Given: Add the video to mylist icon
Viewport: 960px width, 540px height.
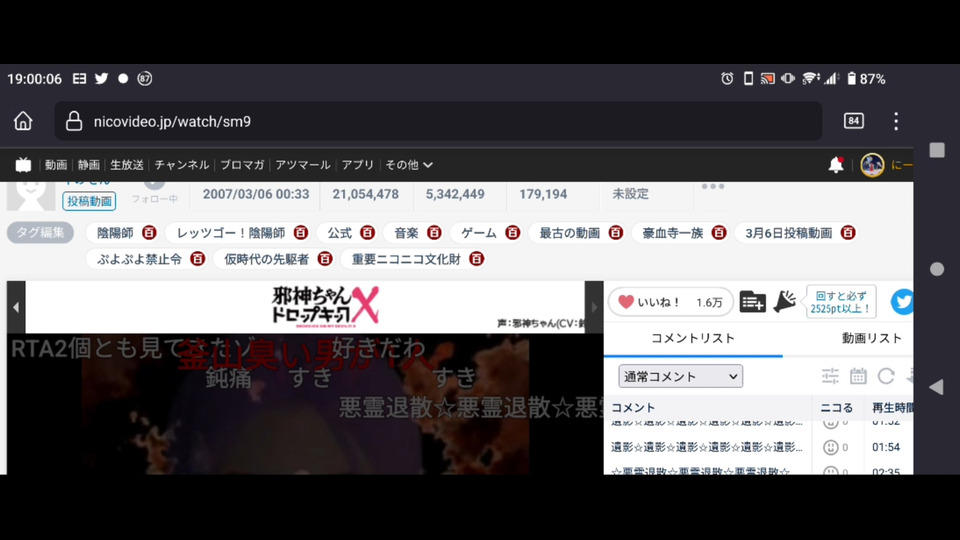Looking at the screenshot, I should [x=752, y=302].
